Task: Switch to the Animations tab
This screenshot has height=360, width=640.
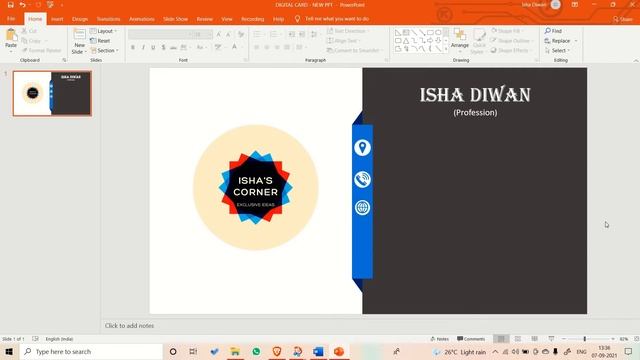Action: pos(142,19)
